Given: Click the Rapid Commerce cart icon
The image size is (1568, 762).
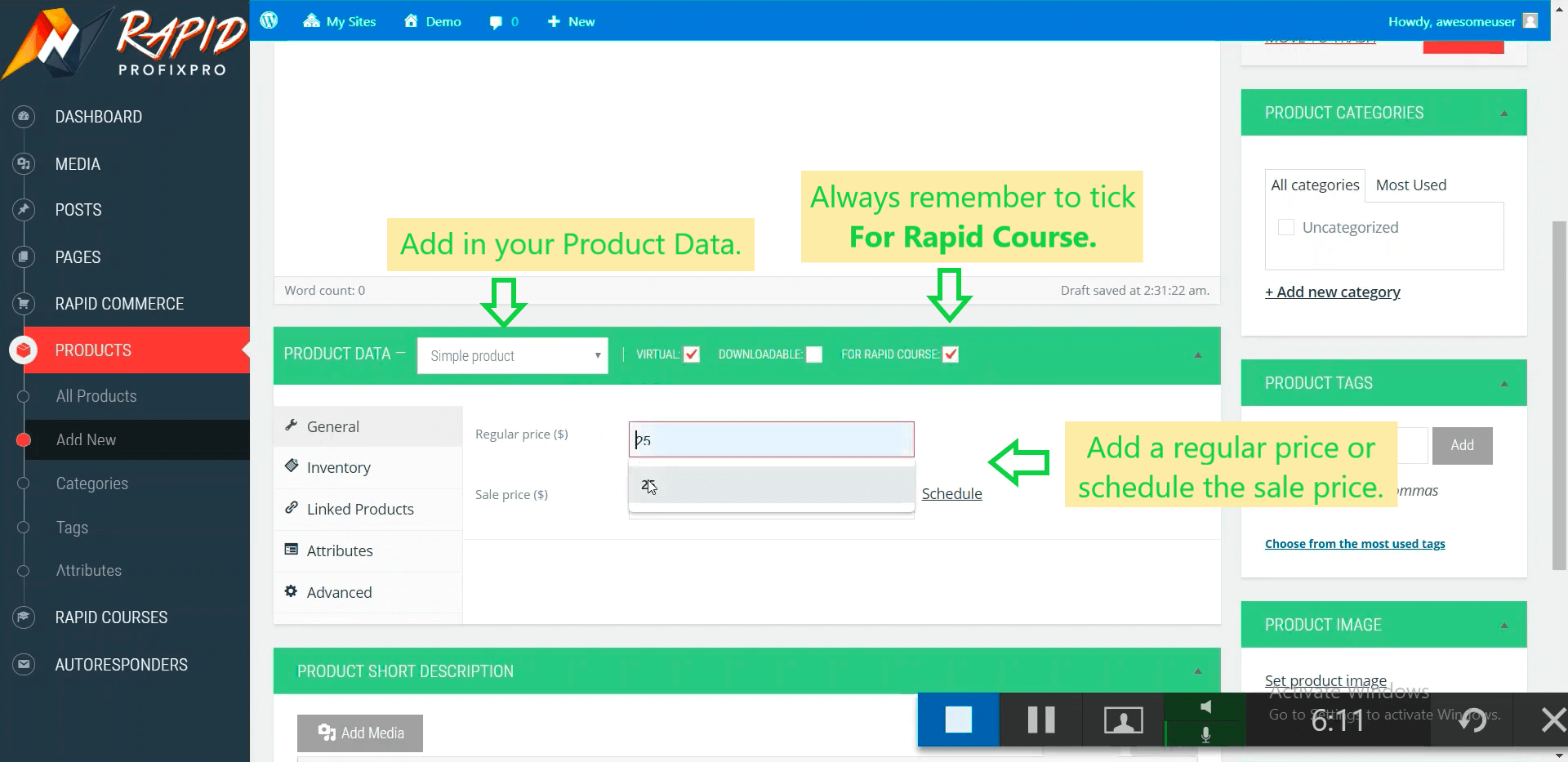Looking at the screenshot, I should tap(24, 304).
